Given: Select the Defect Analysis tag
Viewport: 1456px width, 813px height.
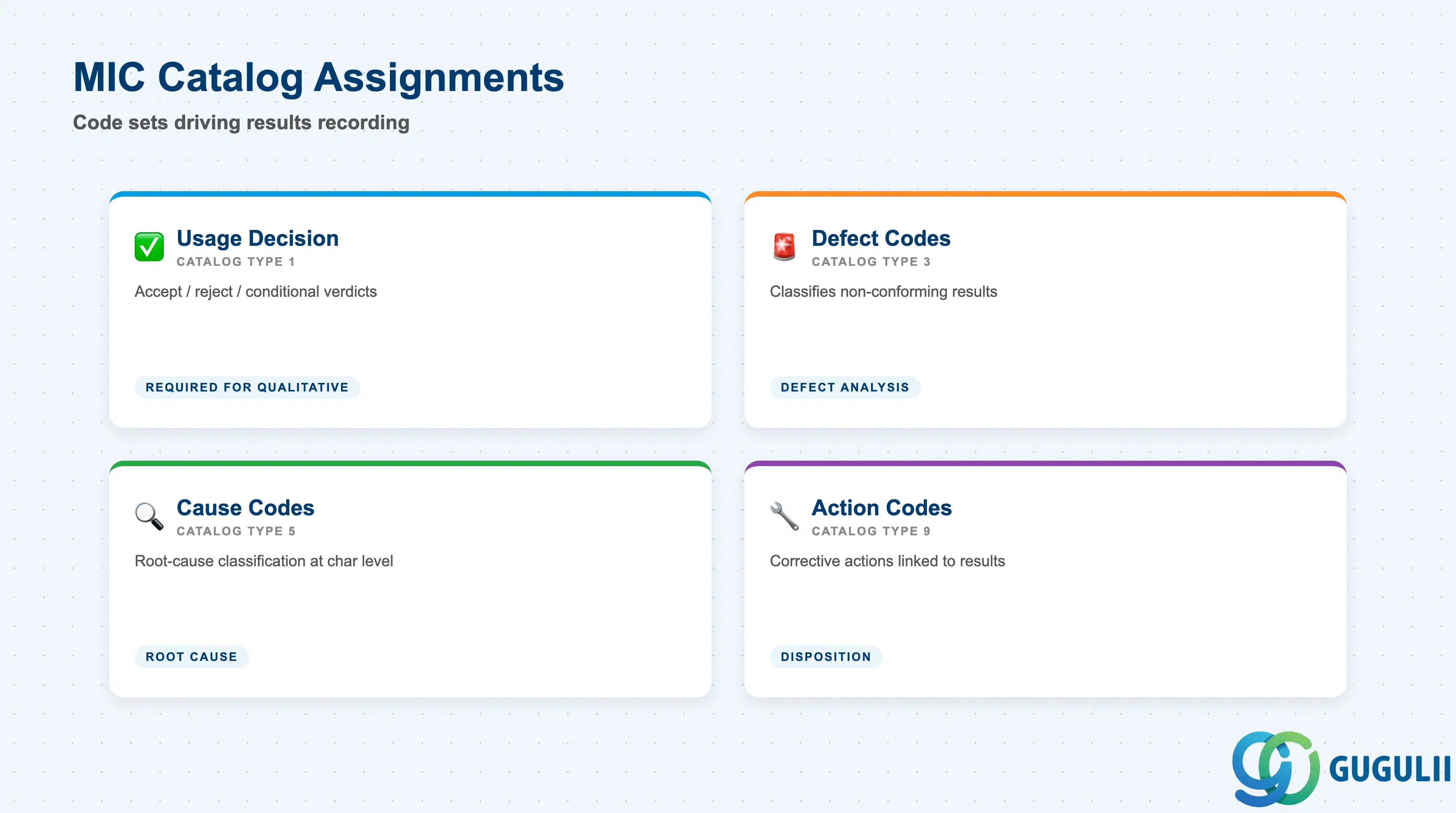Looking at the screenshot, I should click(845, 387).
